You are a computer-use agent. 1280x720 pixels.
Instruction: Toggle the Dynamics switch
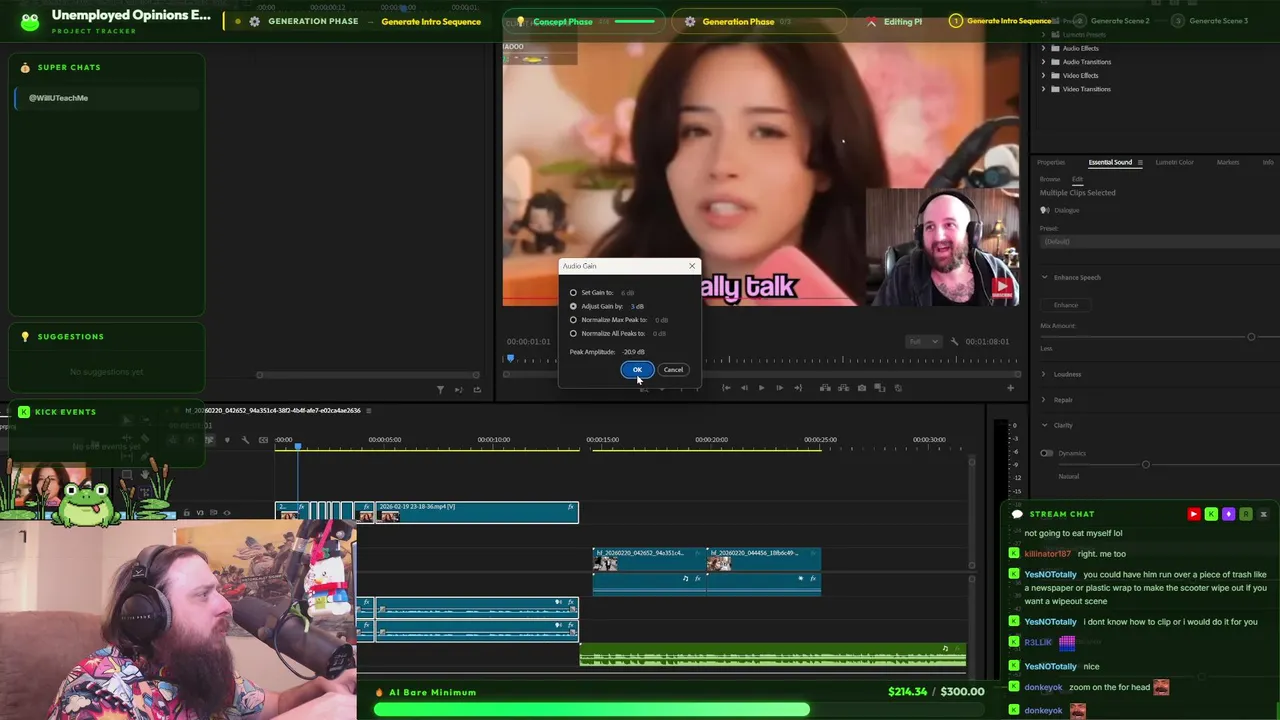pos(1047,453)
